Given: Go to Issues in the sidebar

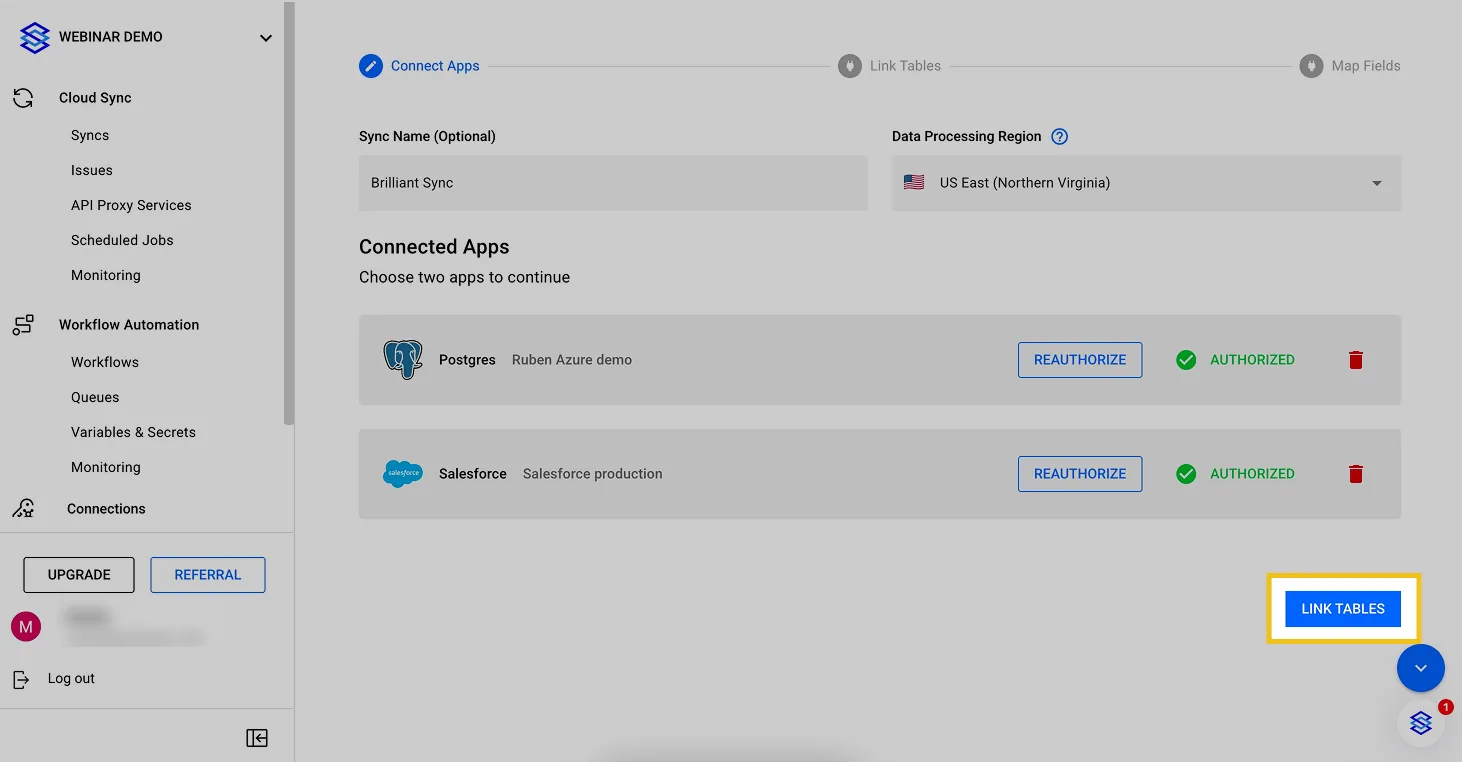Looking at the screenshot, I should tap(92, 170).
